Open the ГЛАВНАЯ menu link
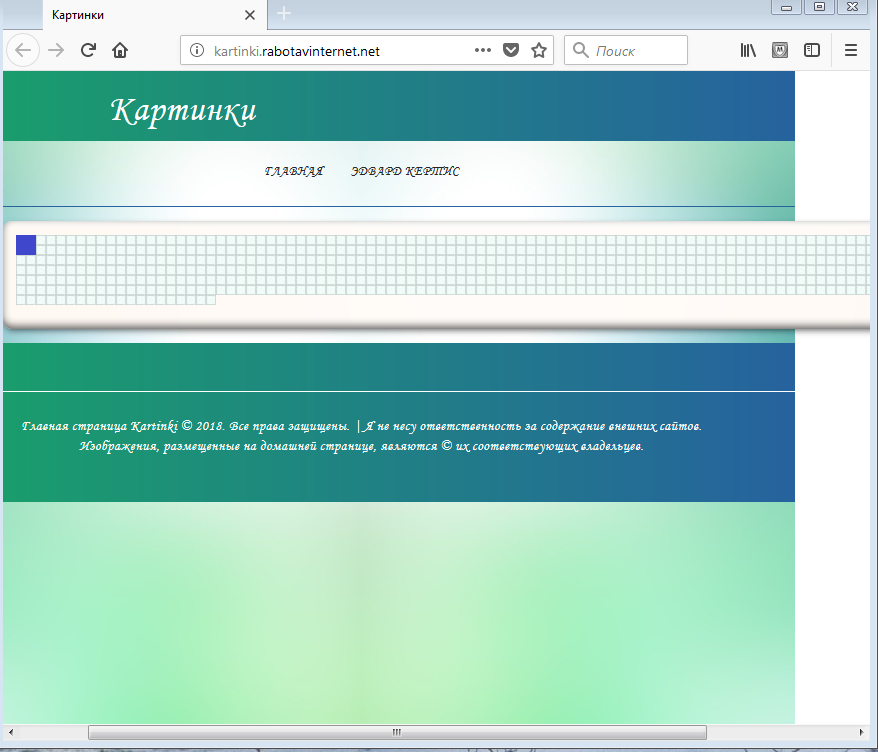878x752 pixels. click(x=295, y=171)
